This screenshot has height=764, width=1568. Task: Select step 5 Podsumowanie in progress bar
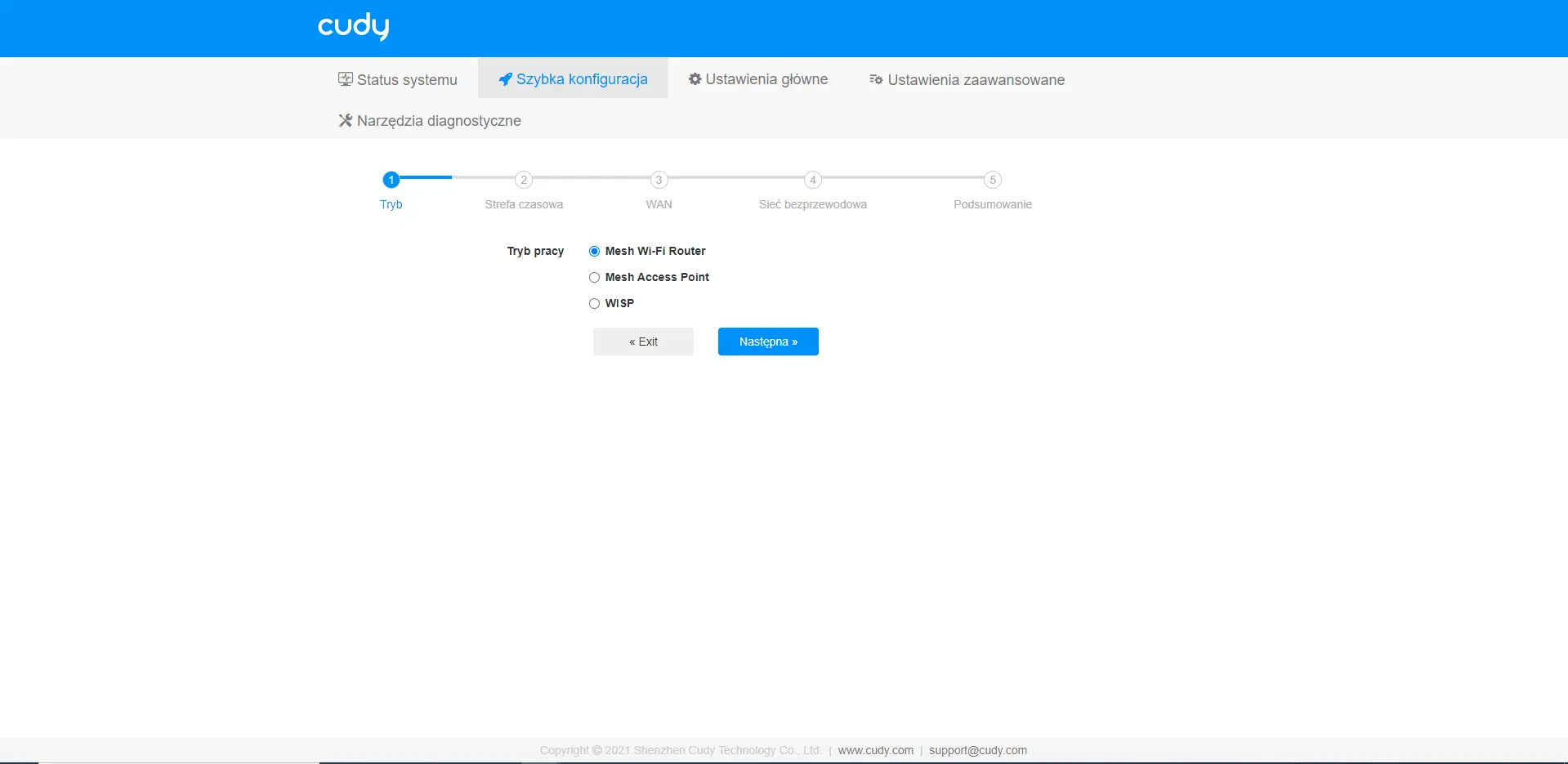pyautogui.click(x=992, y=180)
